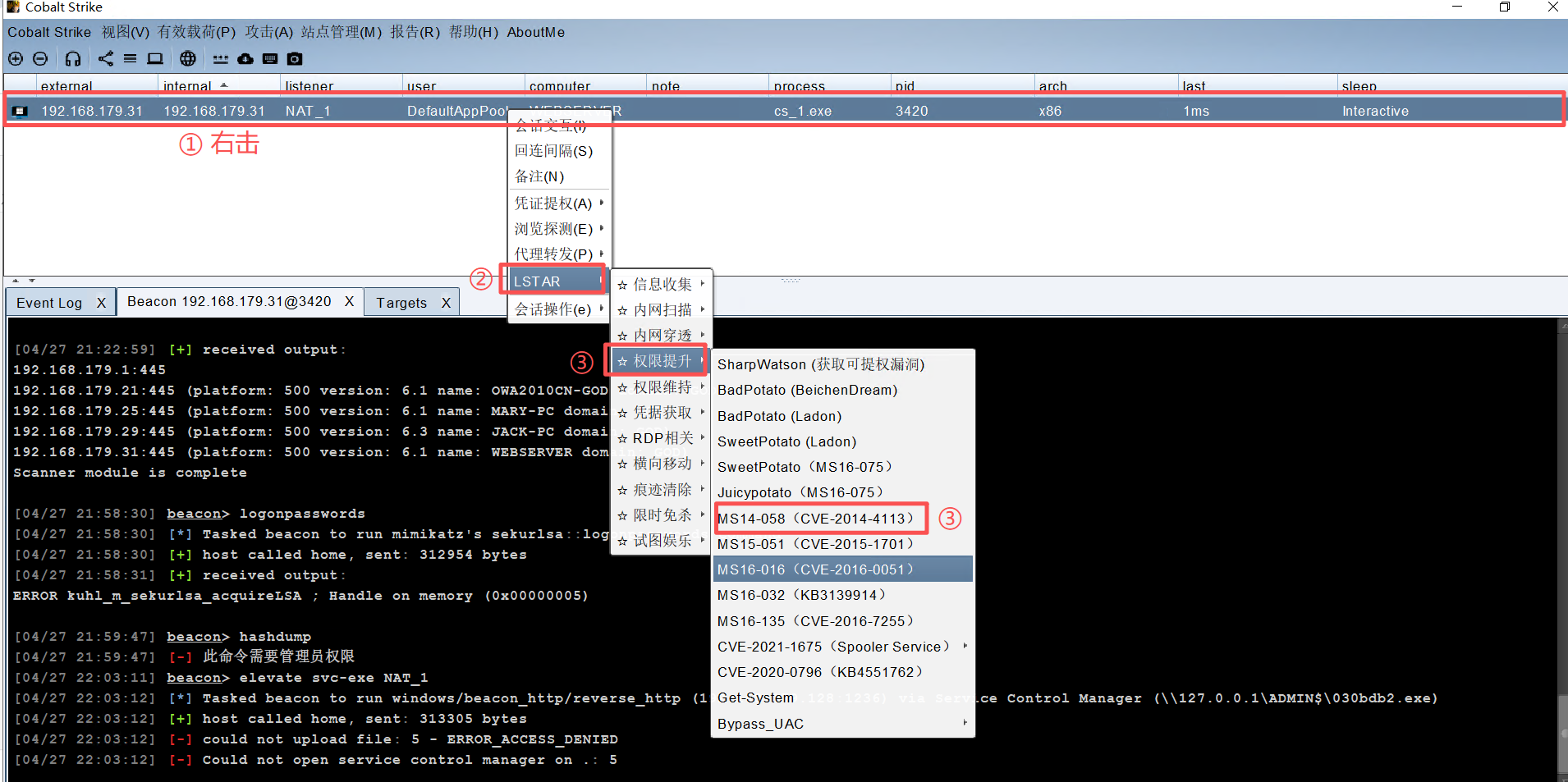Expand the 内网穿透 submenu

coord(662,336)
